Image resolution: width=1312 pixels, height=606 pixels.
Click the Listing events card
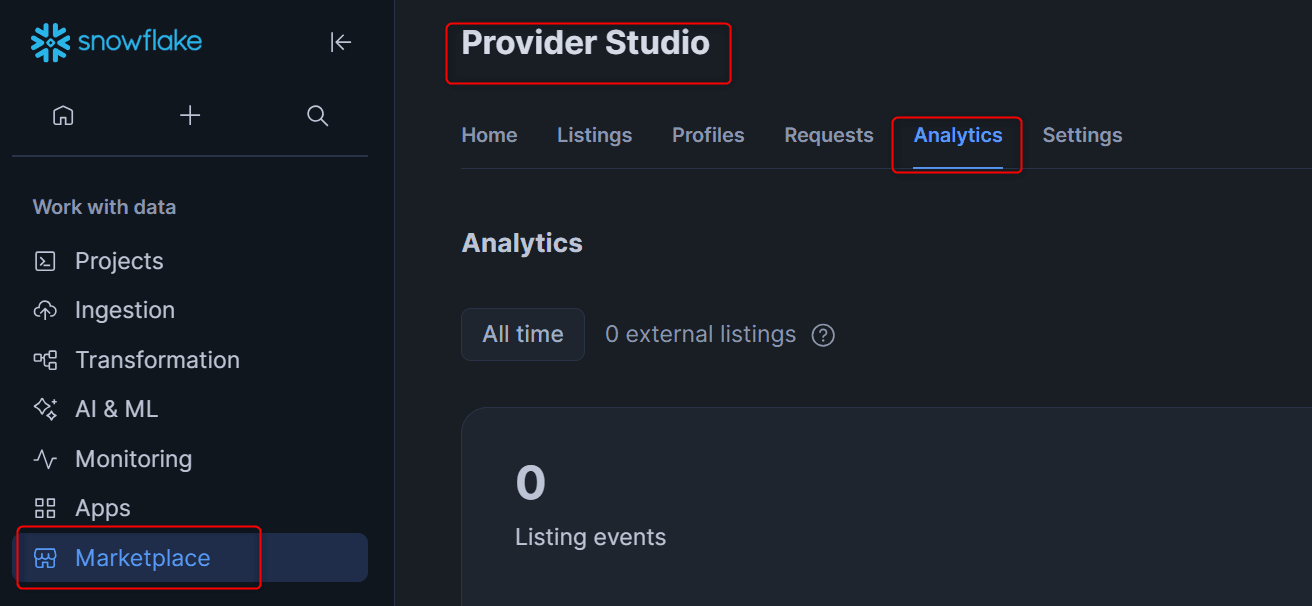tap(886, 506)
